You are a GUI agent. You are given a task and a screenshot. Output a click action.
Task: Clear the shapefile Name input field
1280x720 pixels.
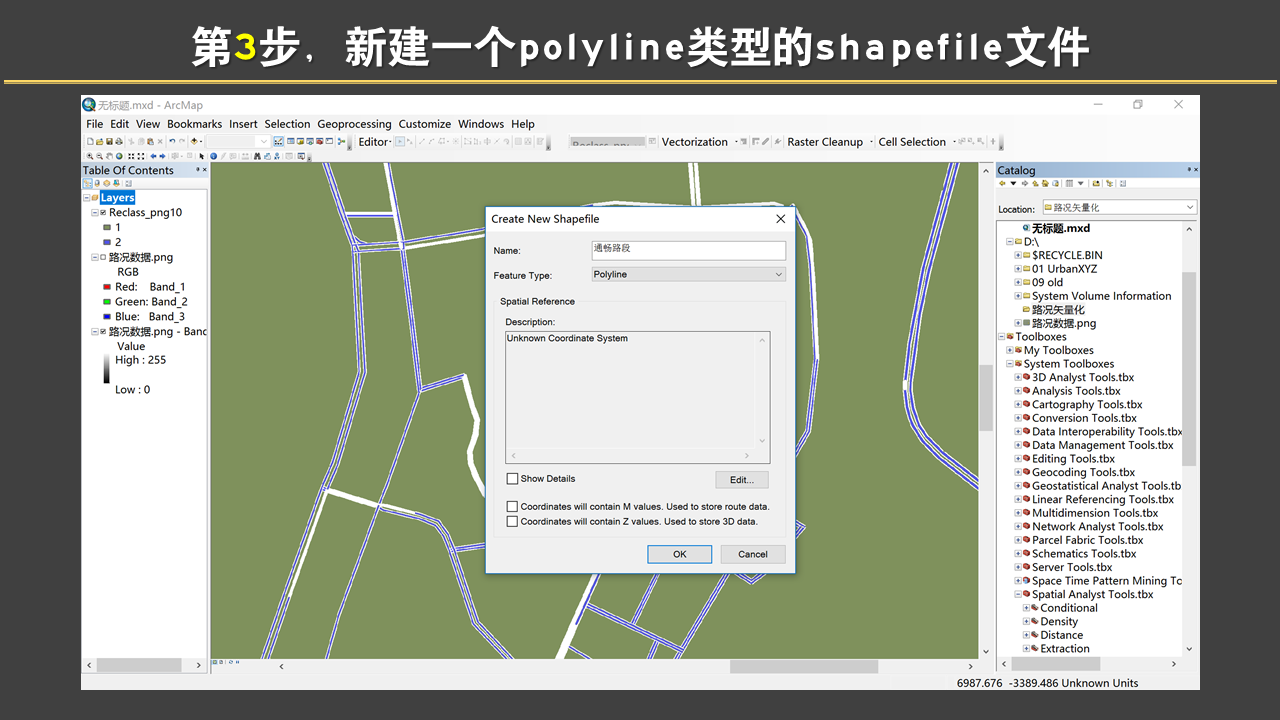coord(688,250)
